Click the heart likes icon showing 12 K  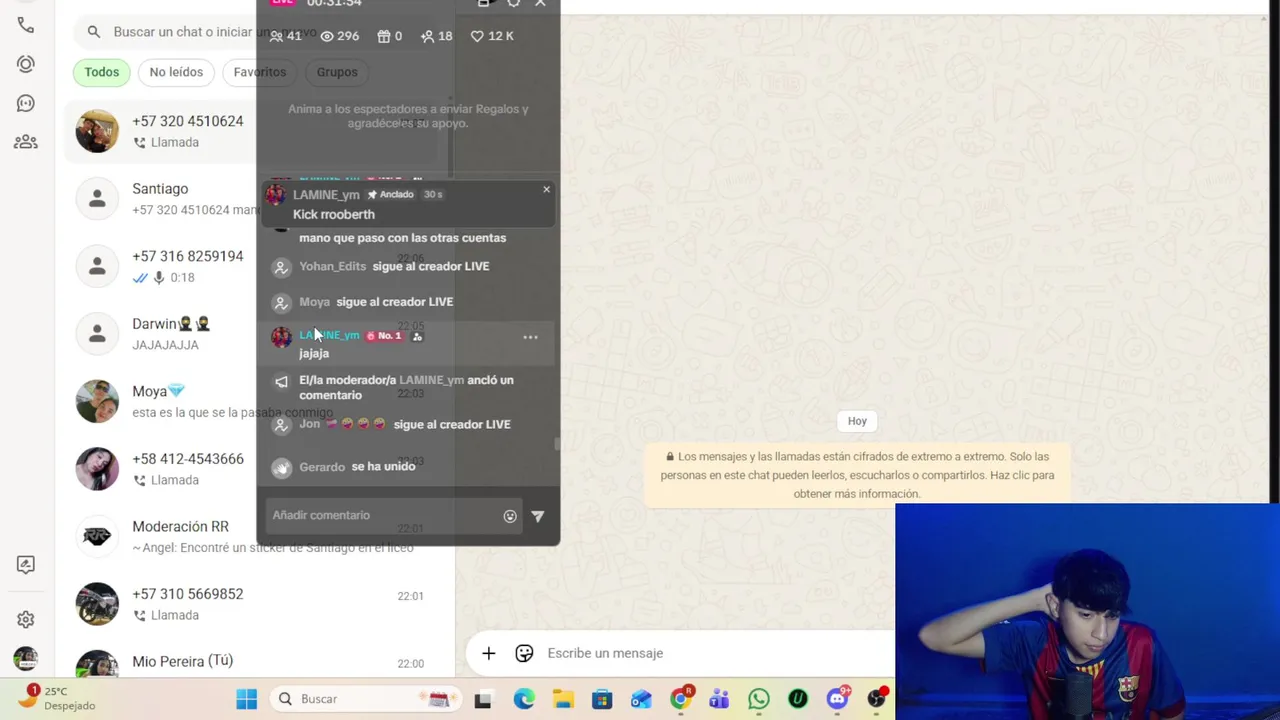point(477,36)
